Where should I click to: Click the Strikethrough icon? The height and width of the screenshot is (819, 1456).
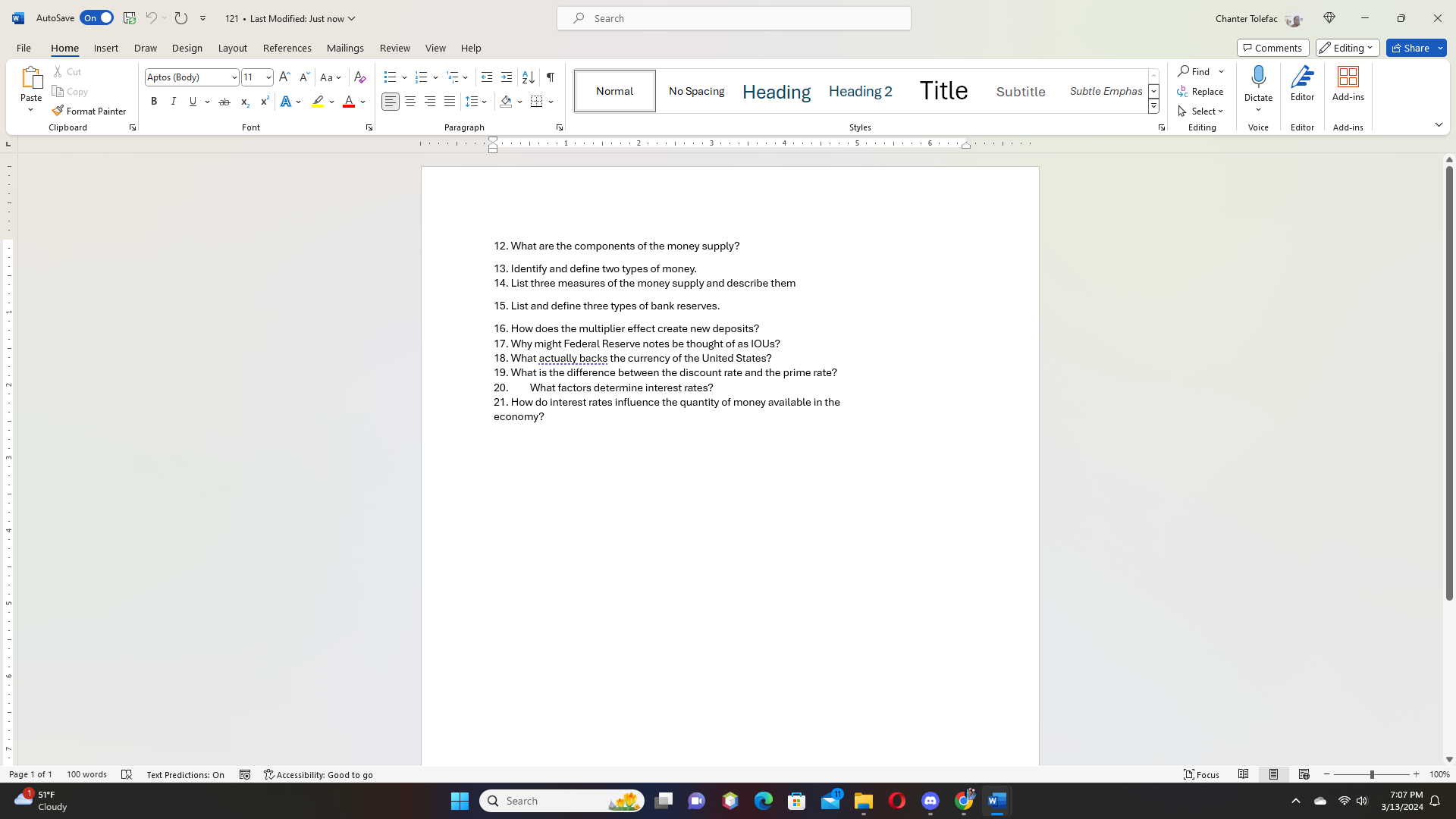[224, 101]
